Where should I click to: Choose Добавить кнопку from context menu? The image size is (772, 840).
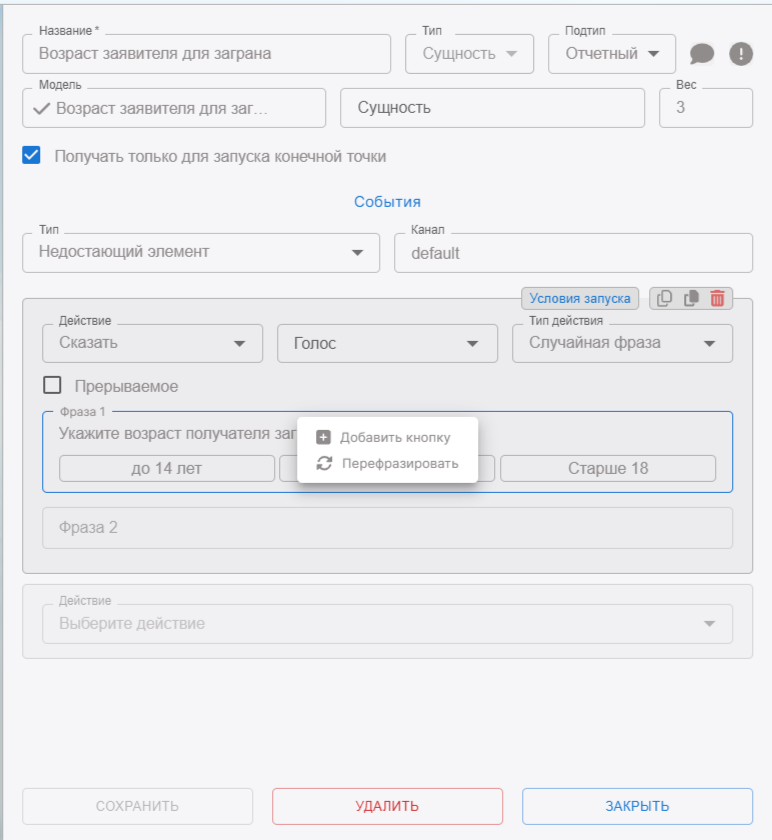(x=395, y=437)
